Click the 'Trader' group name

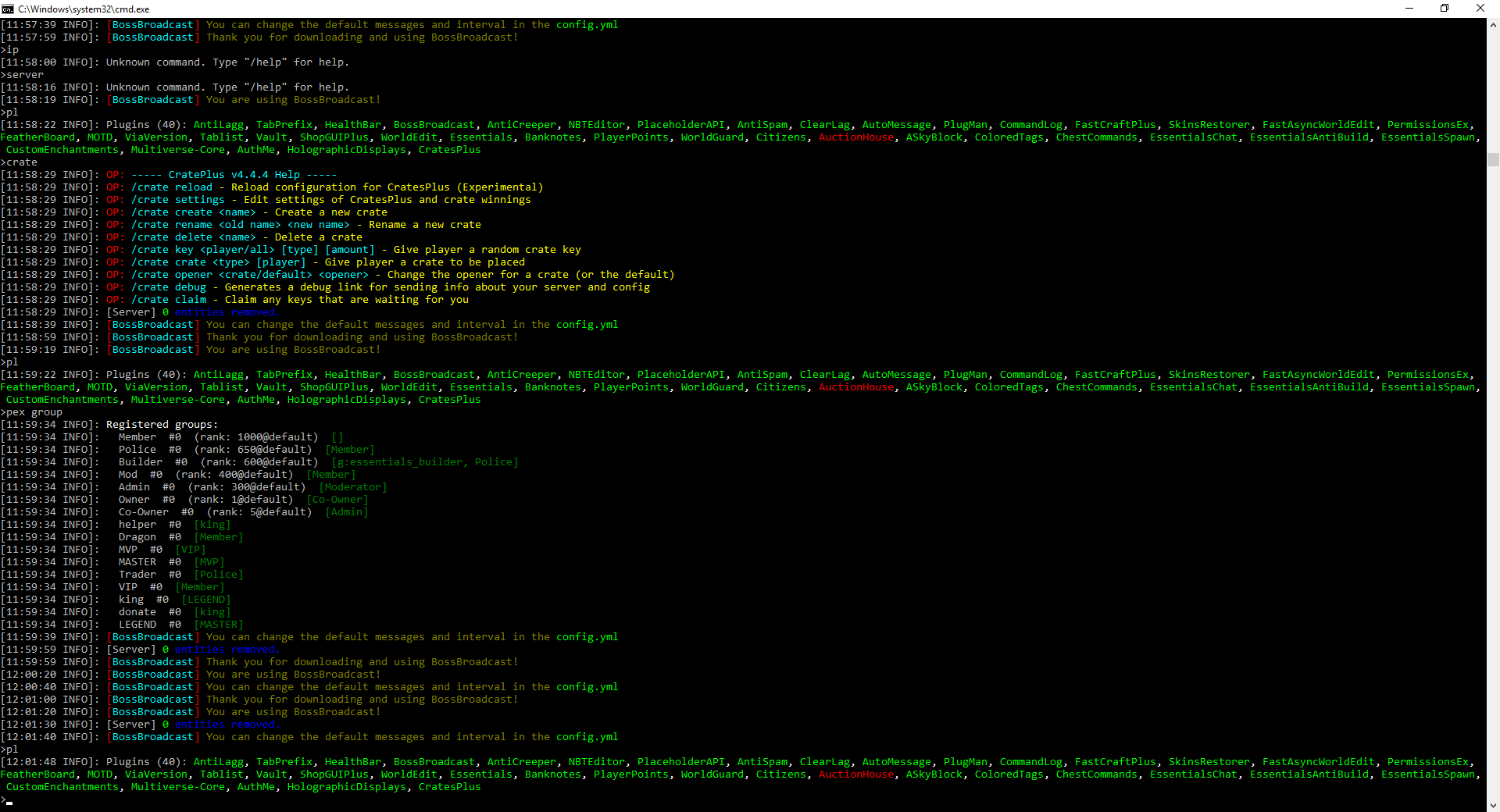[x=137, y=575]
